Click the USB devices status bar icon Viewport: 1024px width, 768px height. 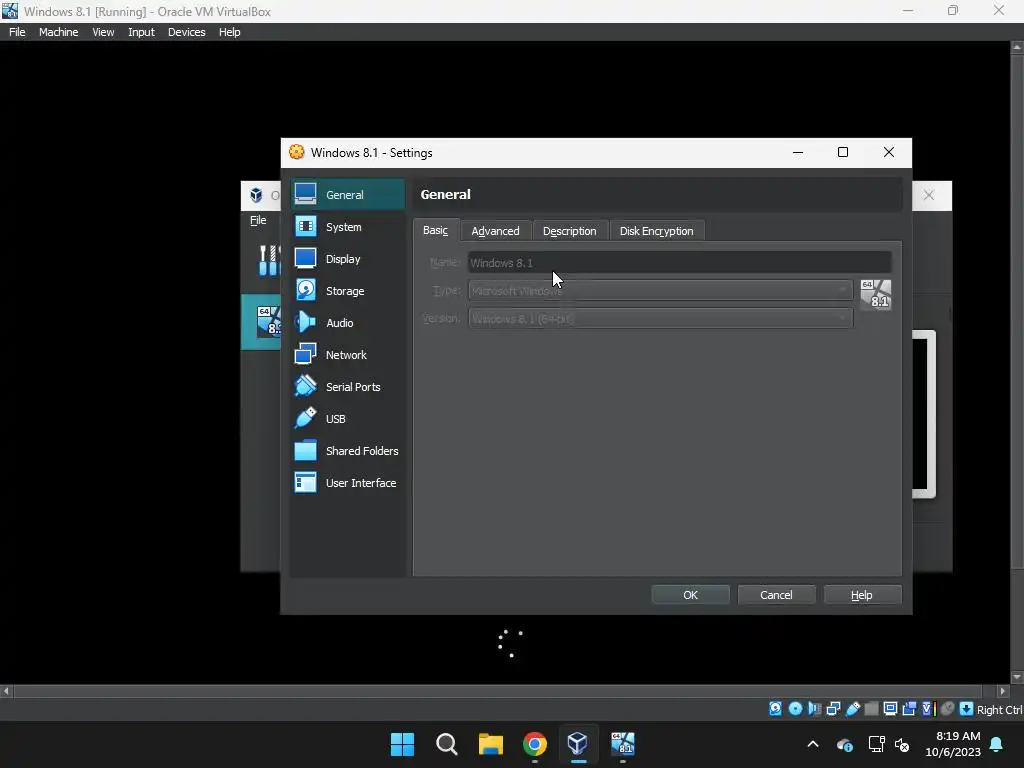[852, 709]
